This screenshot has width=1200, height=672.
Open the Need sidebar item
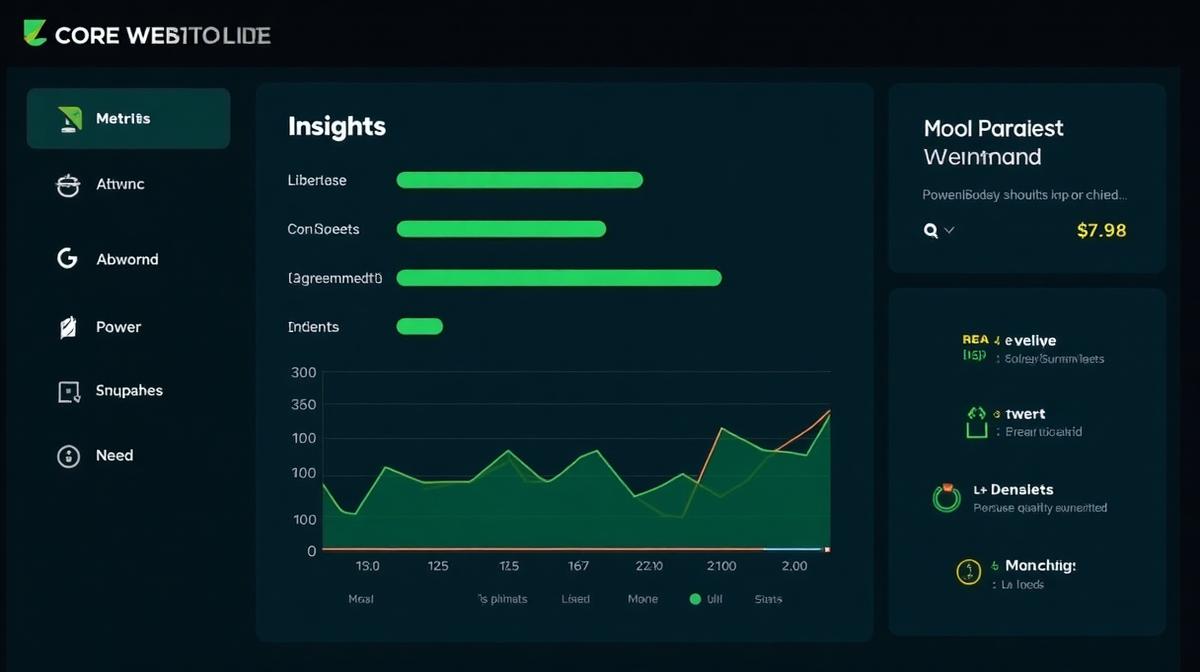tap(114, 455)
